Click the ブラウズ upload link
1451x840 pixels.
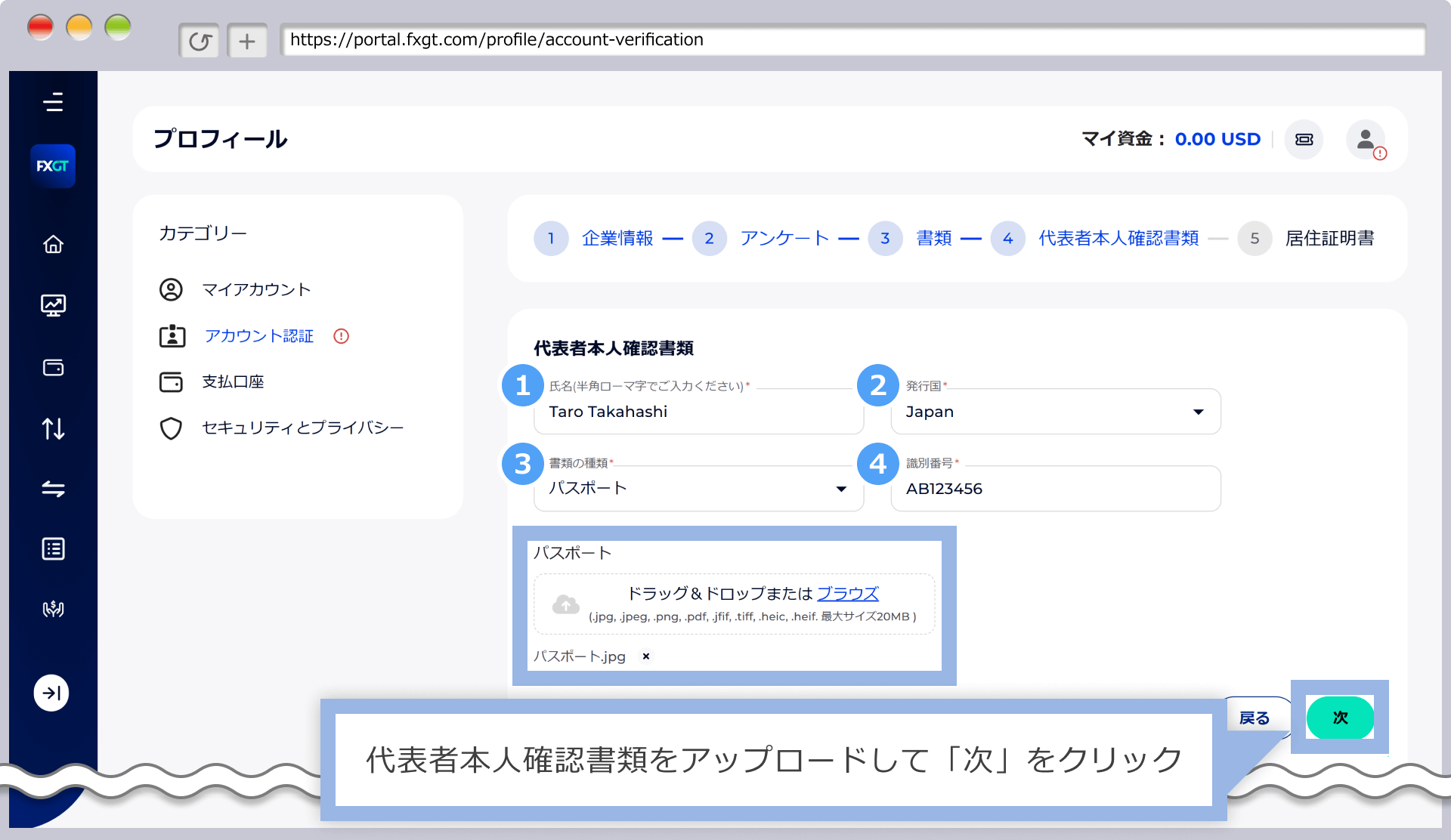pyautogui.click(x=848, y=594)
